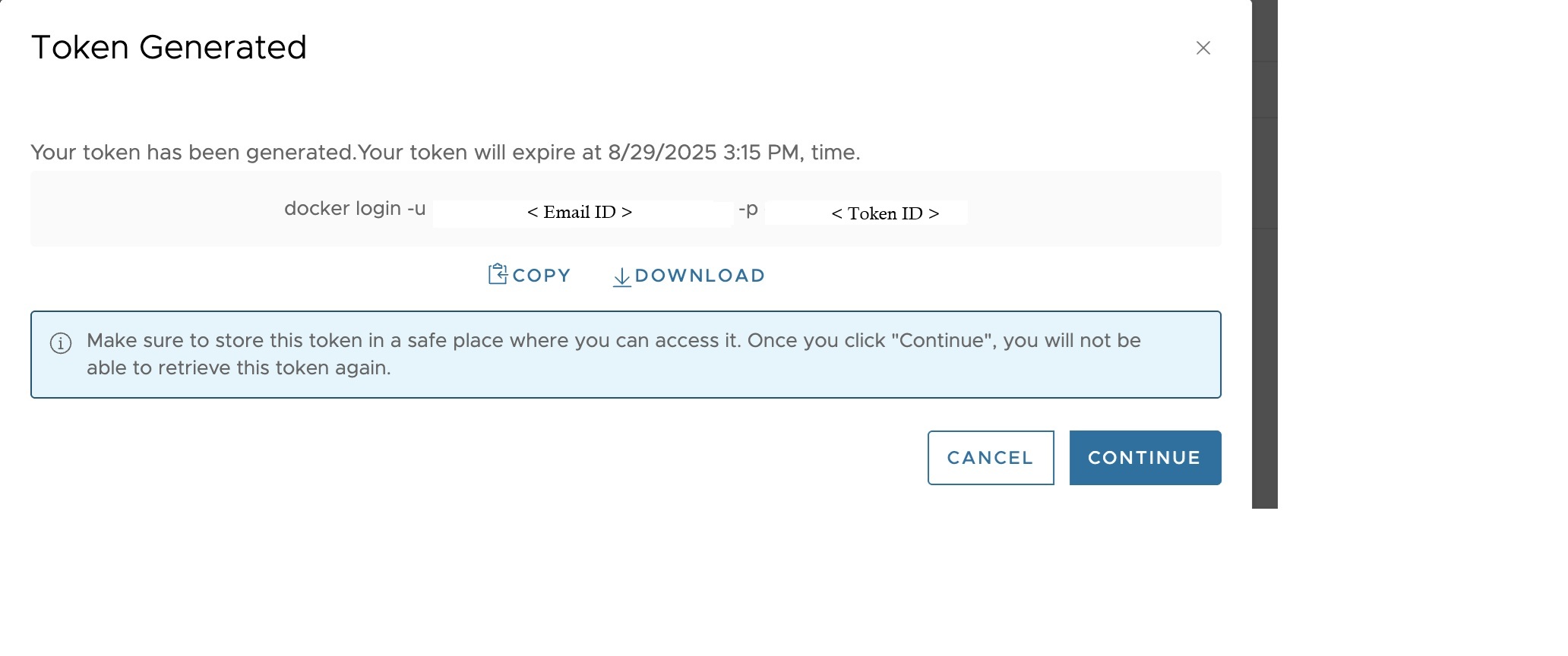This screenshot has width=1568, height=656.
Task: Click the "-p" flag in the command
Action: pos(748,209)
